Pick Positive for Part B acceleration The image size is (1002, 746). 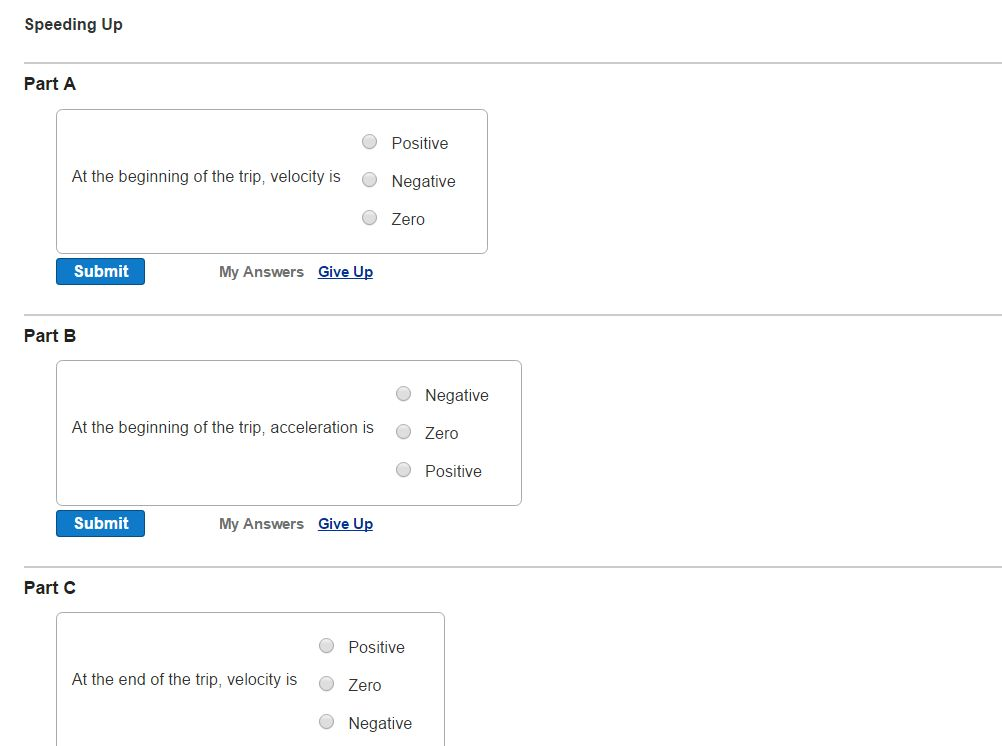coord(403,470)
